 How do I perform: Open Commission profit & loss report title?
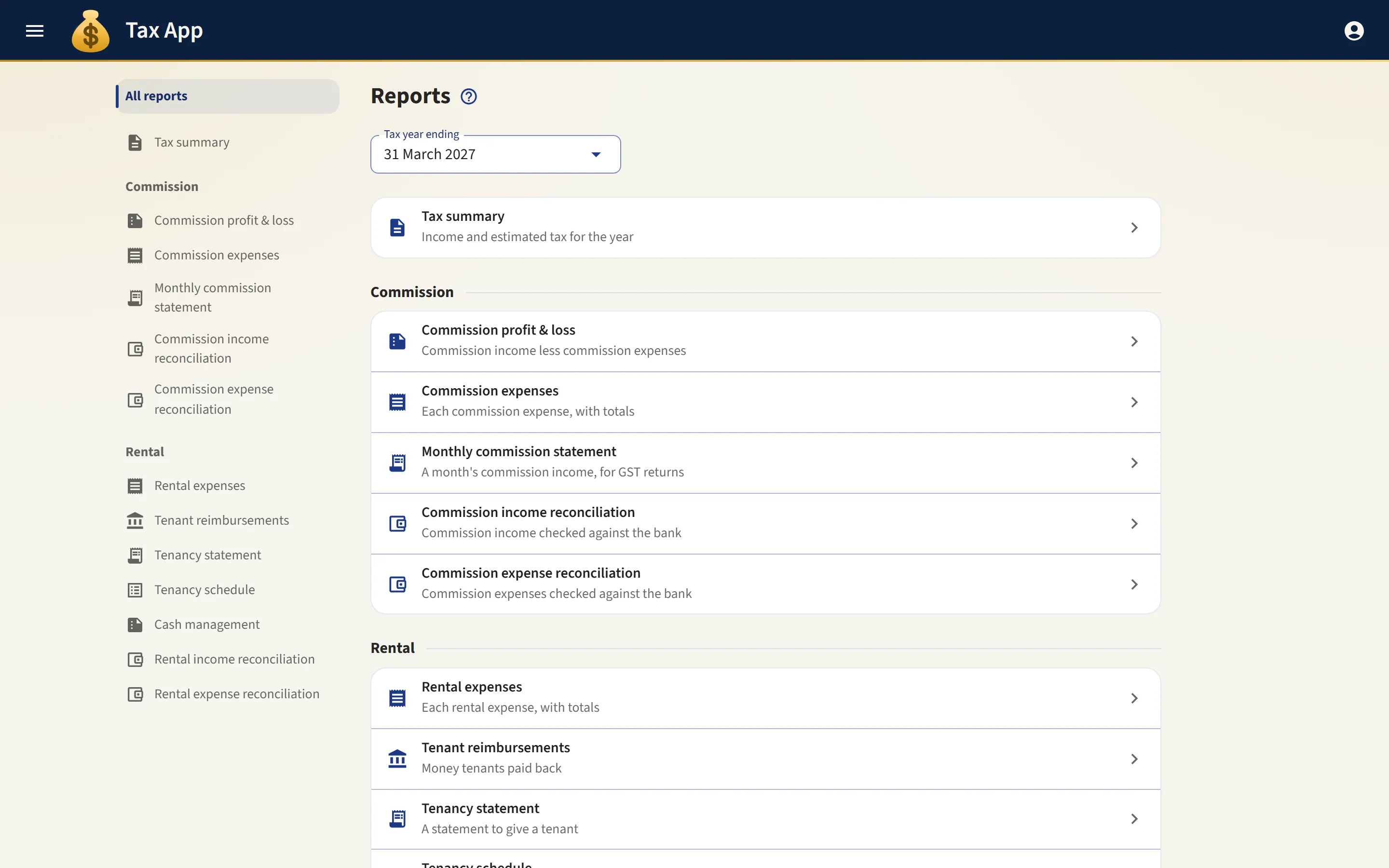(498, 330)
